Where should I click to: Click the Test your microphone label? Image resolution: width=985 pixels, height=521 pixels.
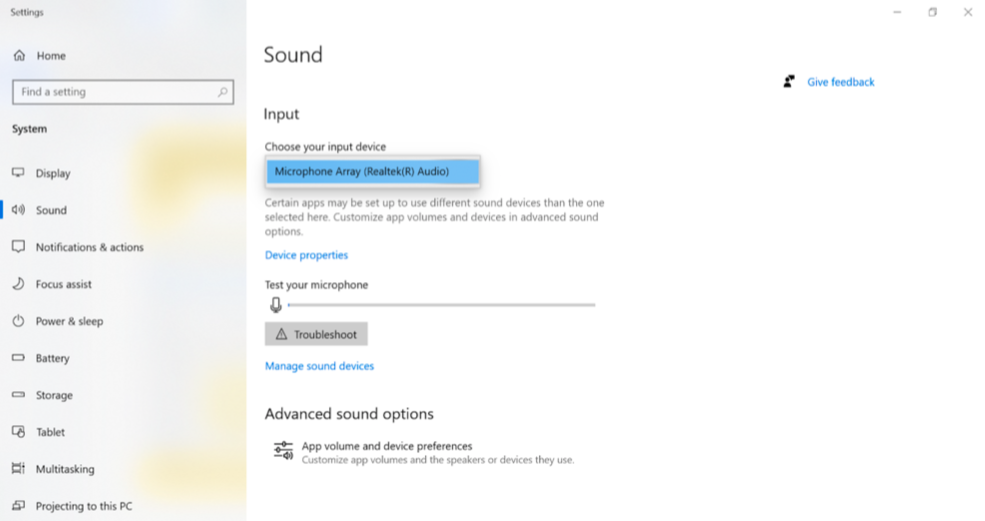click(x=317, y=285)
